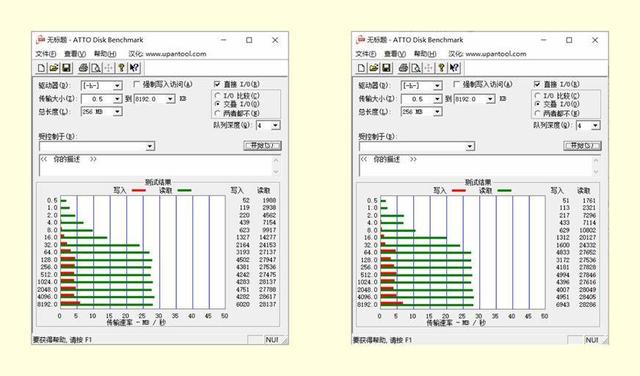Viewport: 640px width, 376px height.
Task: Click 开始 button in right window
Action: (x=582, y=146)
